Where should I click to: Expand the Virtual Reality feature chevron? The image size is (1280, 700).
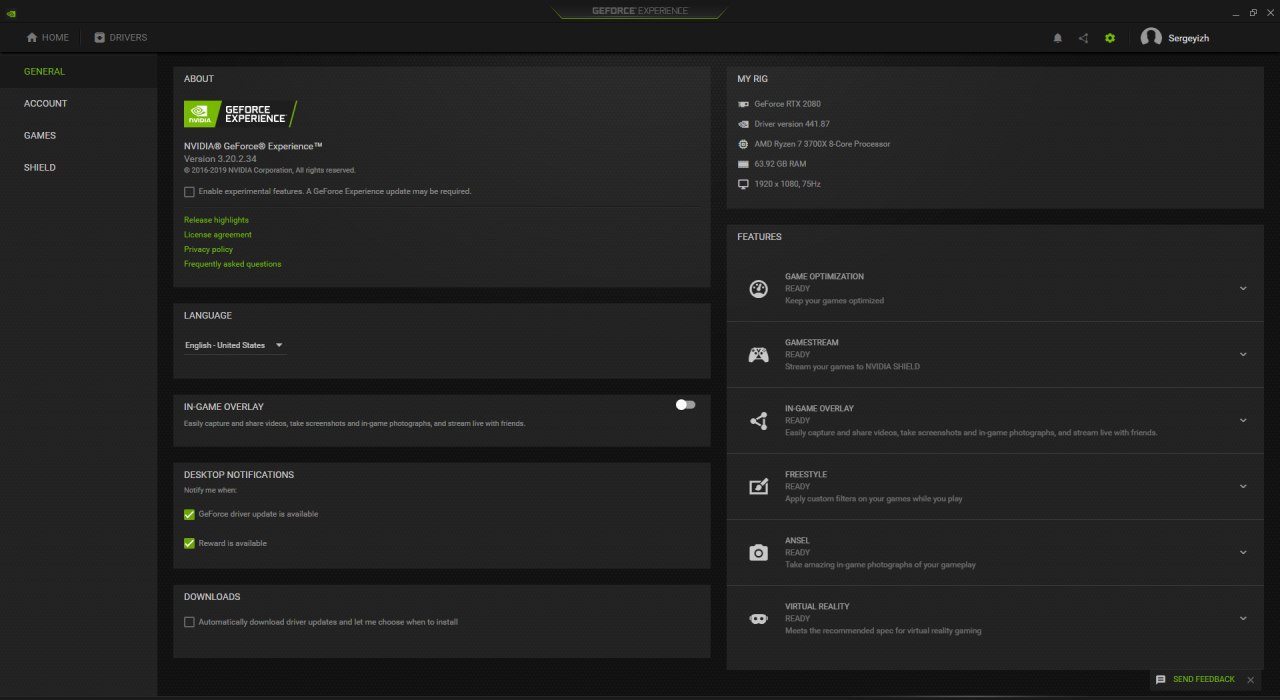click(1243, 619)
